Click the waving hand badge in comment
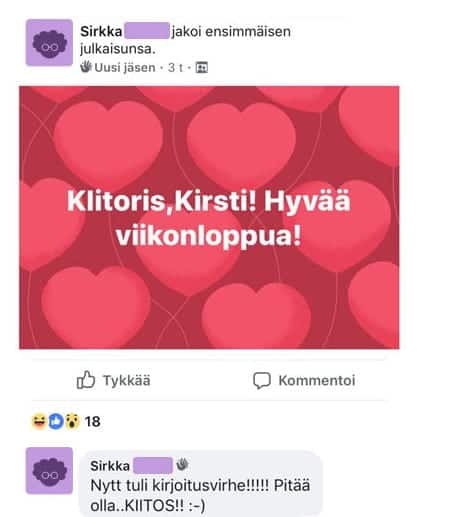Viewport: 452px width, 517px height. pyautogui.click(x=182, y=464)
